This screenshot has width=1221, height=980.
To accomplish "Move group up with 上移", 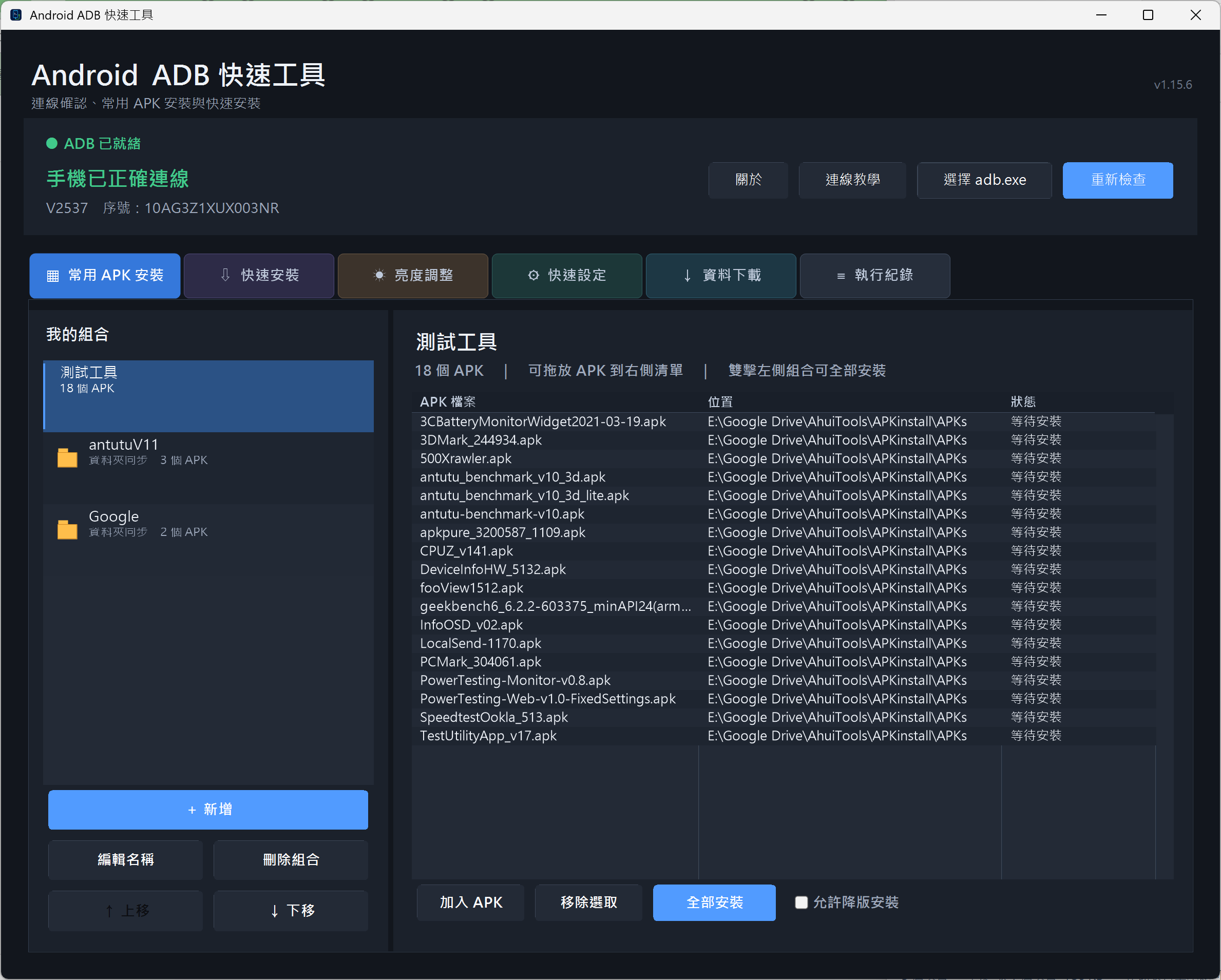I will coord(125,911).
